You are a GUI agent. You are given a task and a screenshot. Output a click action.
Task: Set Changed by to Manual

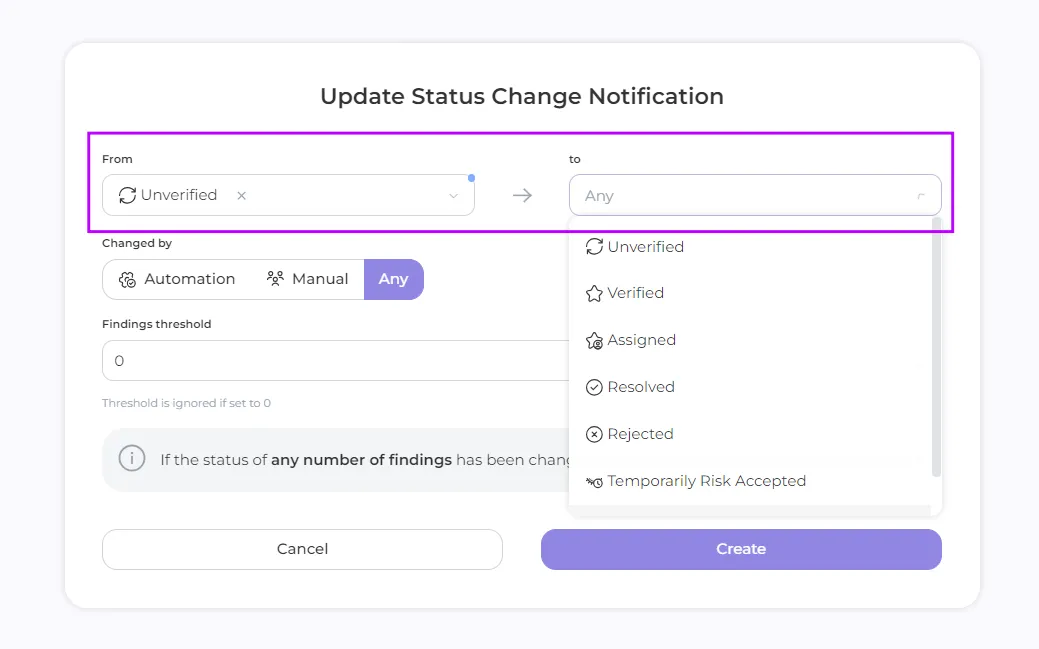click(308, 279)
